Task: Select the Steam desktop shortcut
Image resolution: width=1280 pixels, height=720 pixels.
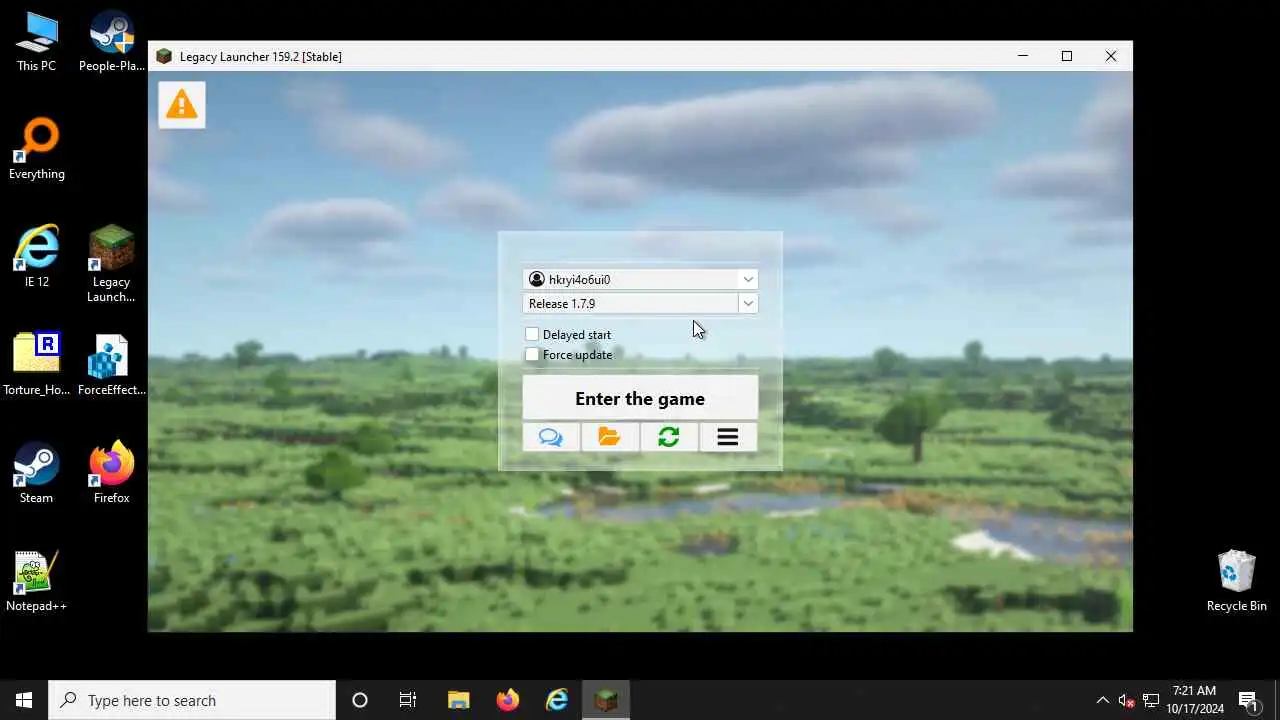Action: 37,474
